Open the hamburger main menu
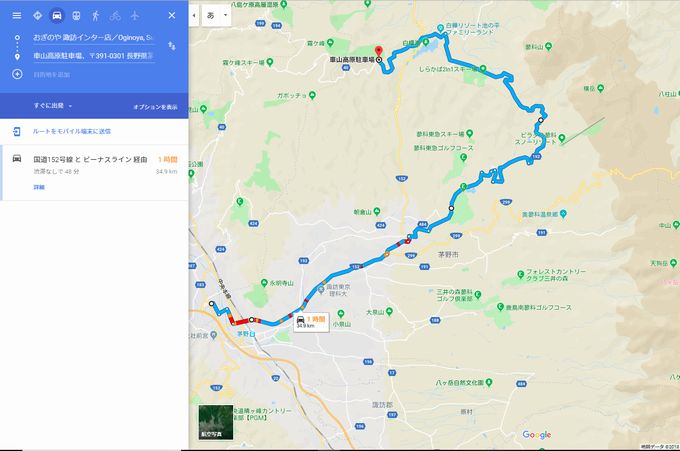Screen dimensions: 680x451 pyautogui.click(x=17, y=16)
